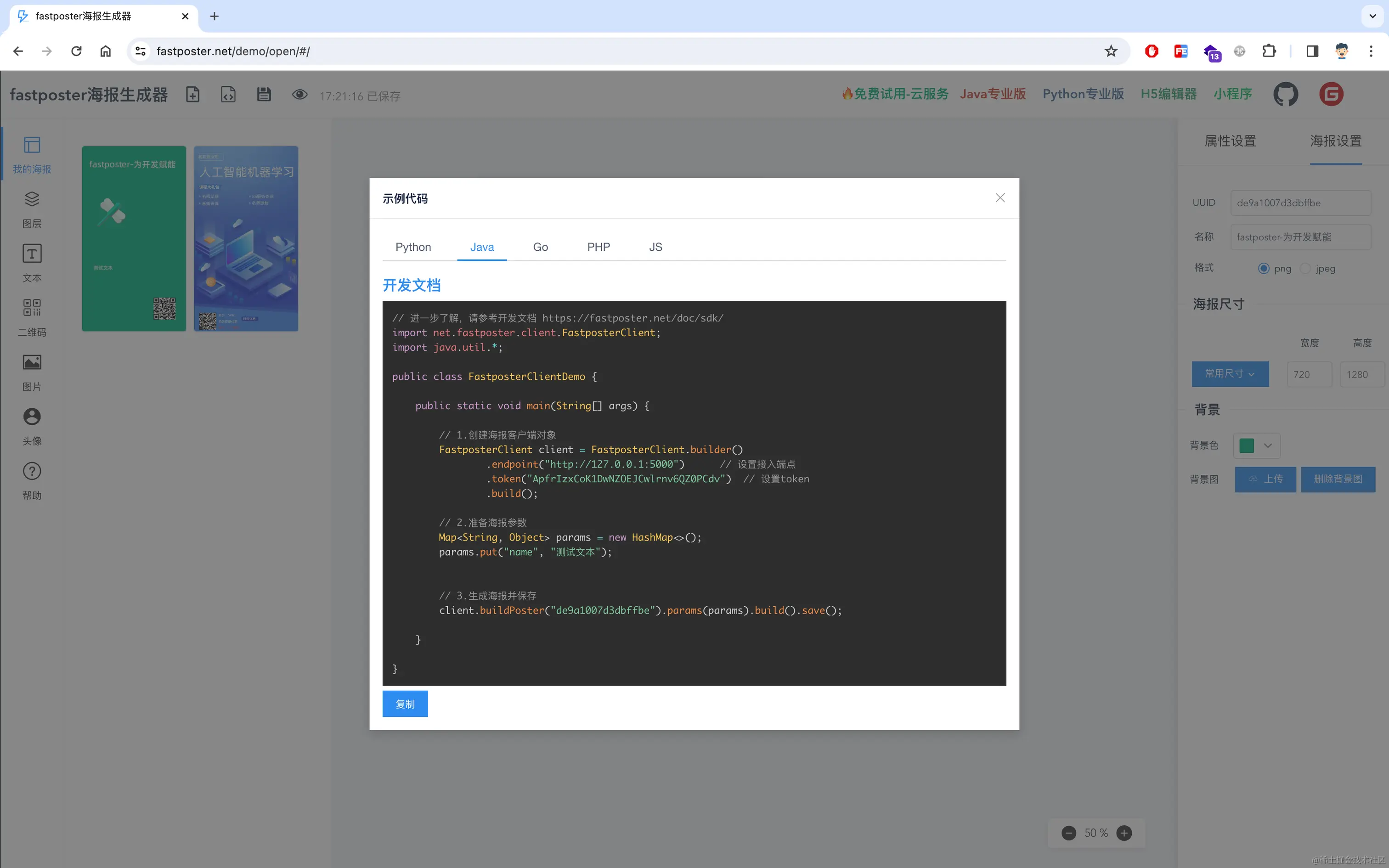Expand the Chrome tab search chevron
This screenshot has height=868, width=1389.
coord(1372,16)
